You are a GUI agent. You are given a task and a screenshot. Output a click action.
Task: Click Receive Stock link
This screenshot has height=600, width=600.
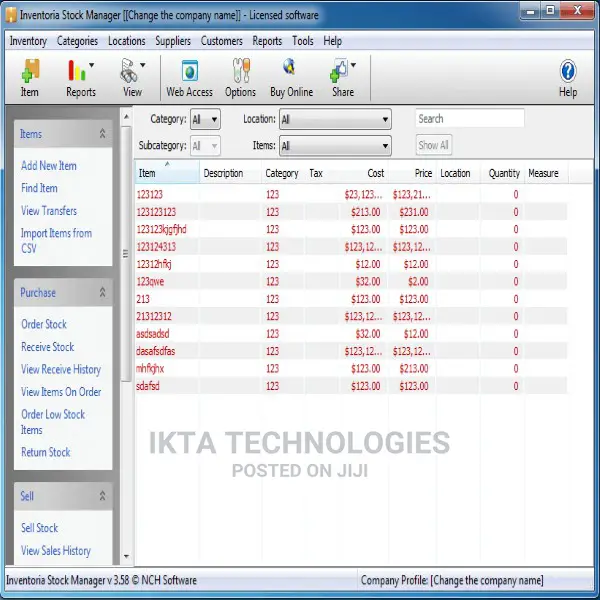(47, 347)
